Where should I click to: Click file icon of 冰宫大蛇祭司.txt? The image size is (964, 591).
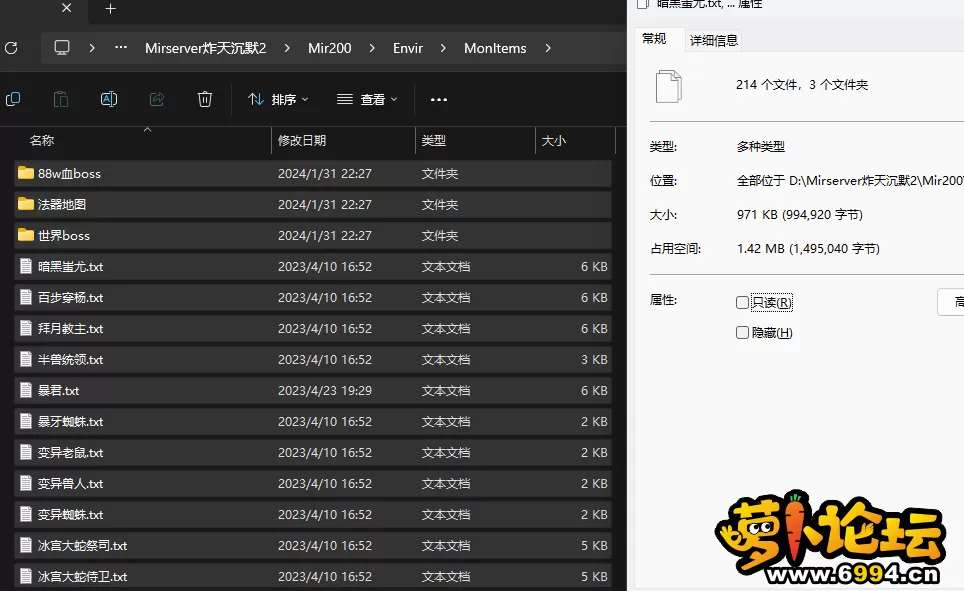click(x=26, y=545)
